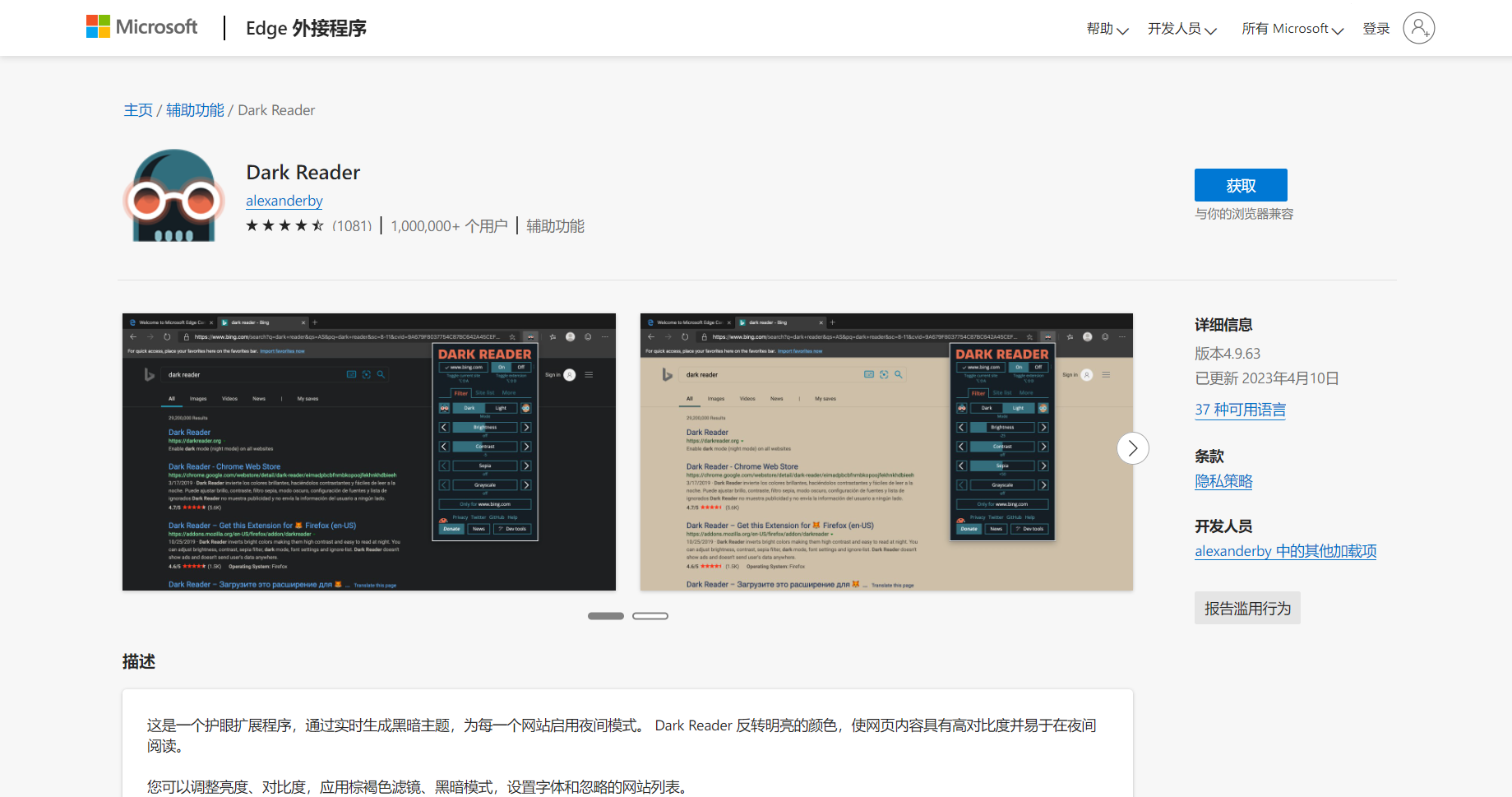Click the 获取 button to install Dark Reader
Screen dimensions: 1512x797
tap(1242, 185)
